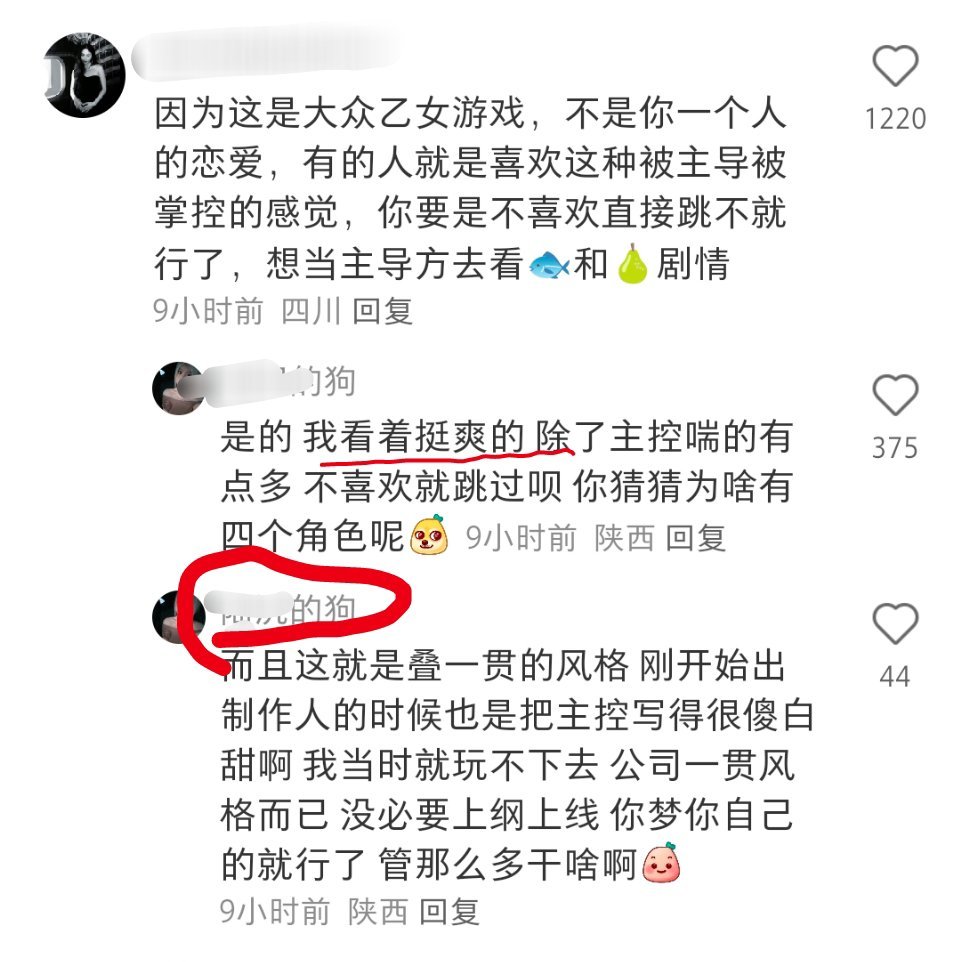Screen dimensions: 960x962
Task: Open the avatar of the 44-likes reply
Action: click(x=178, y=617)
